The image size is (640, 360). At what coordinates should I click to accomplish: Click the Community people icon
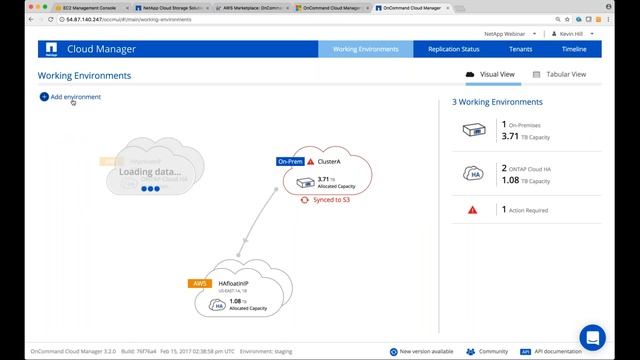point(471,351)
